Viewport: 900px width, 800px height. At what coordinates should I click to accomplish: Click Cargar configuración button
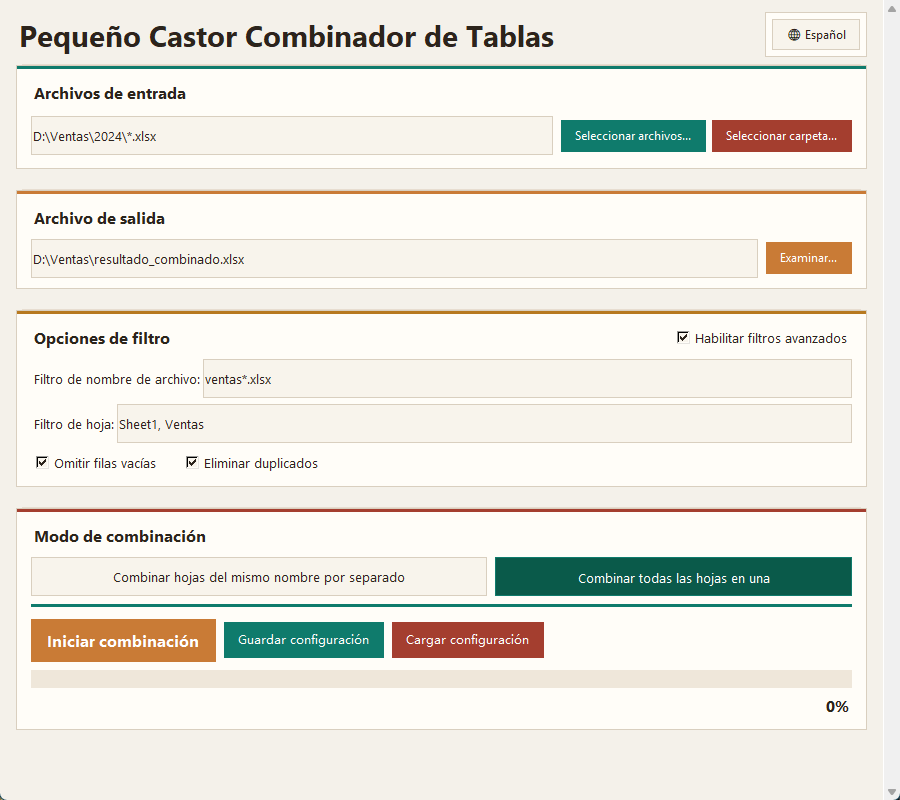pos(468,640)
